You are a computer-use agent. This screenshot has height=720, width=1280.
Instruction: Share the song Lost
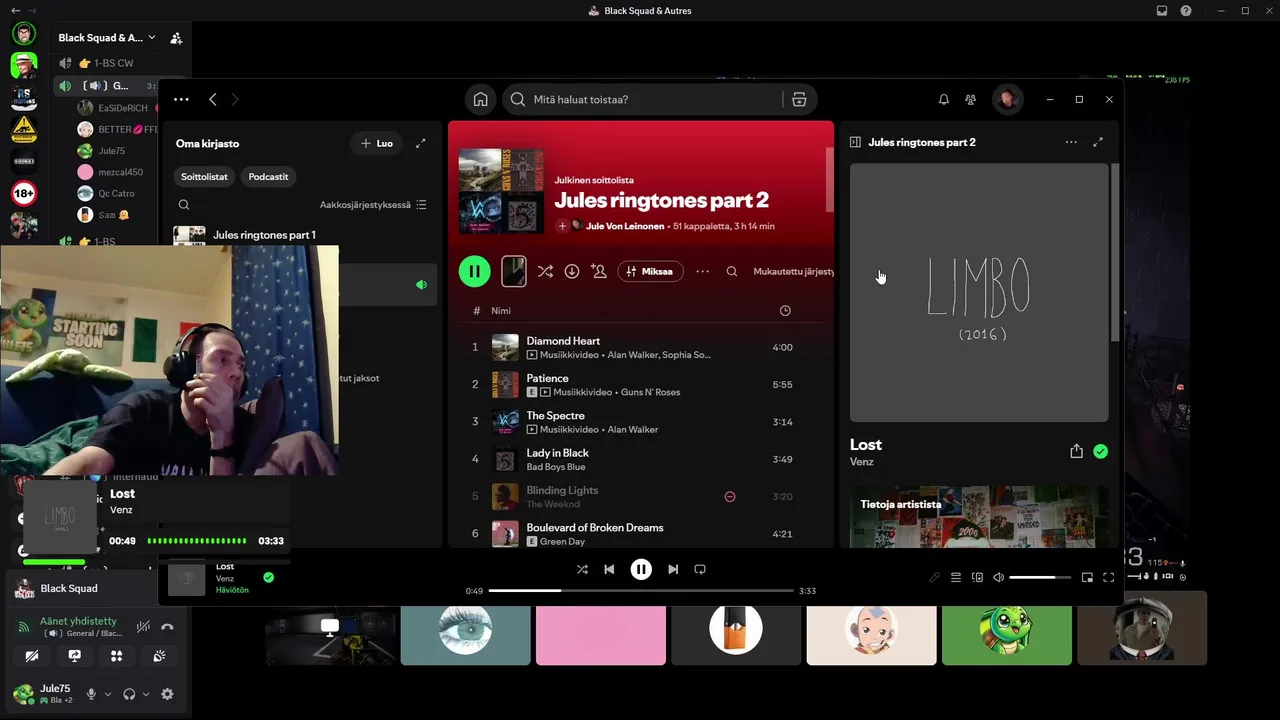pyautogui.click(x=1076, y=451)
